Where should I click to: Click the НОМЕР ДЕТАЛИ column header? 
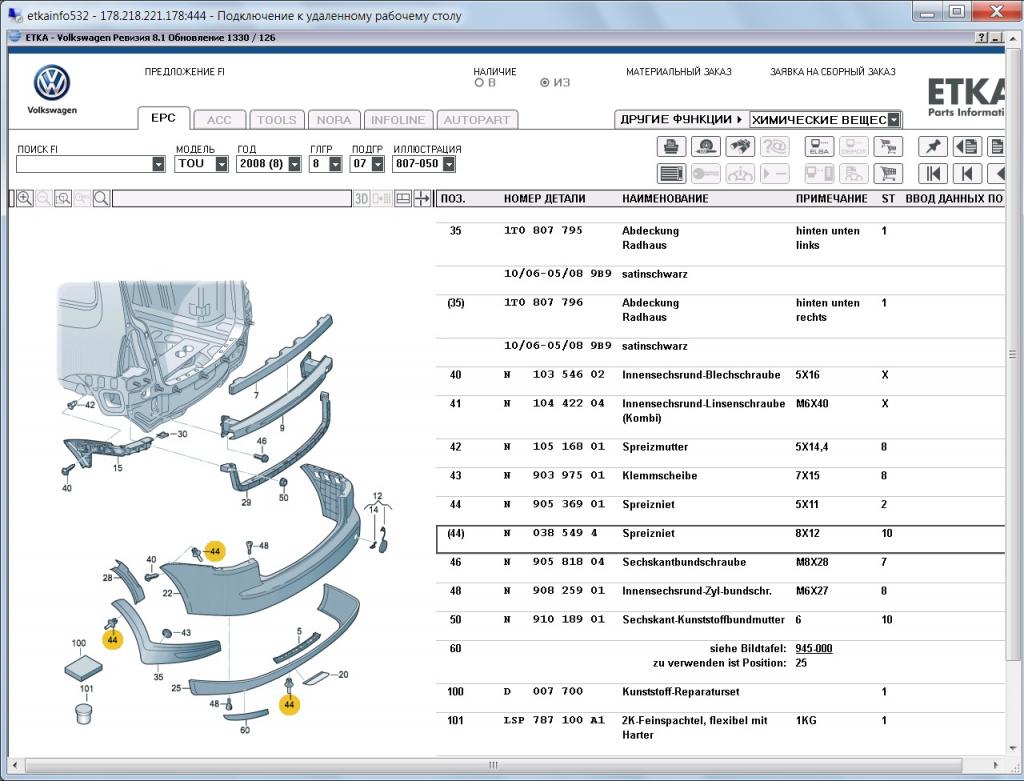point(544,199)
